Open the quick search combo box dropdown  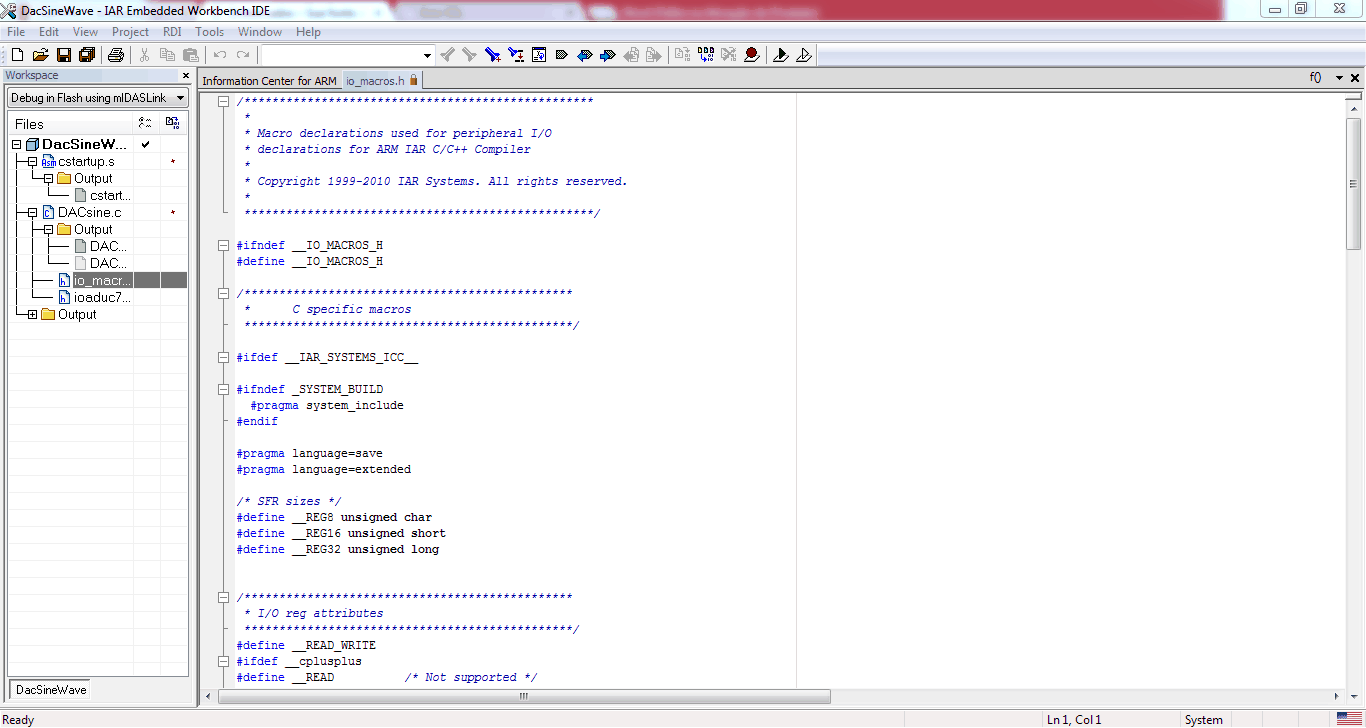(427, 55)
